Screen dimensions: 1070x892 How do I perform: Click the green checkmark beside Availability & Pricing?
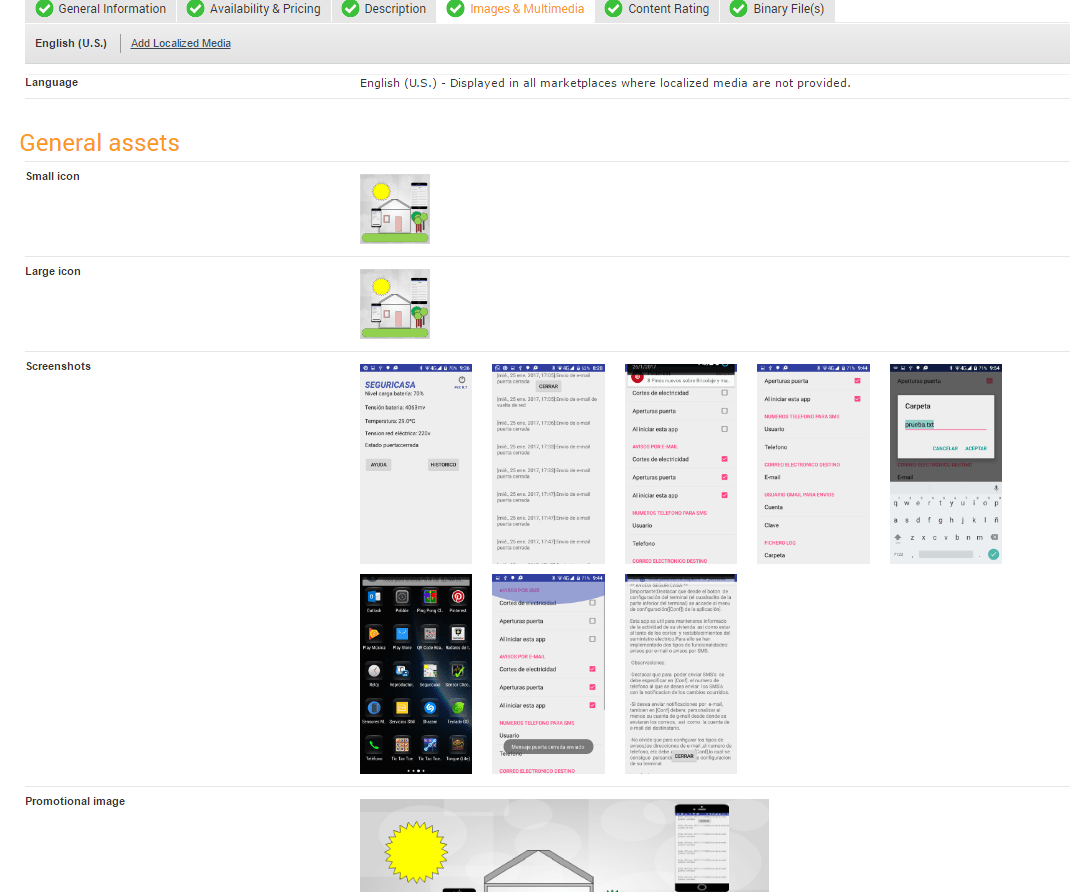coord(196,9)
